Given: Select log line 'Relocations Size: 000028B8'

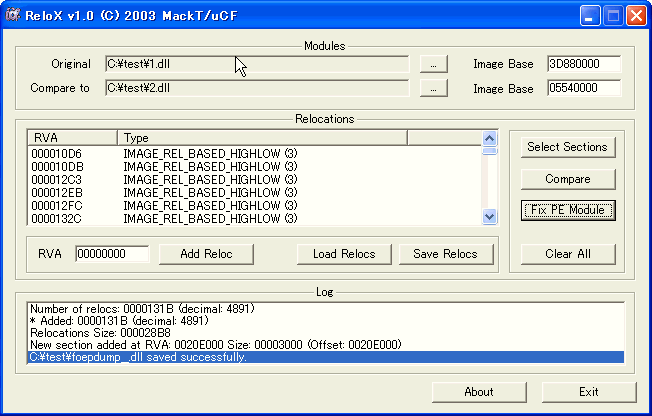Looking at the screenshot, I should [x=326, y=333].
